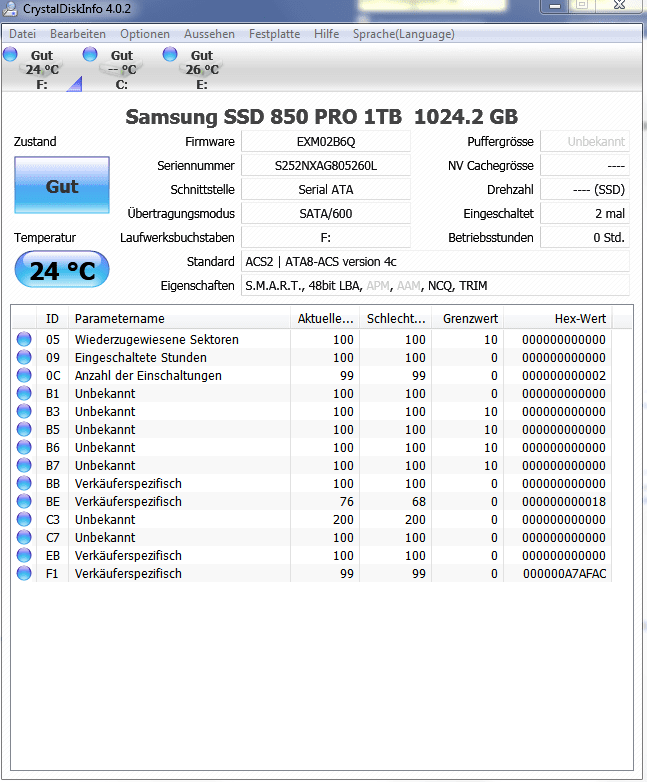The width and height of the screenshot is (647, 782).
Task: Click status icon of attribute F1 row
Action: 24,574
